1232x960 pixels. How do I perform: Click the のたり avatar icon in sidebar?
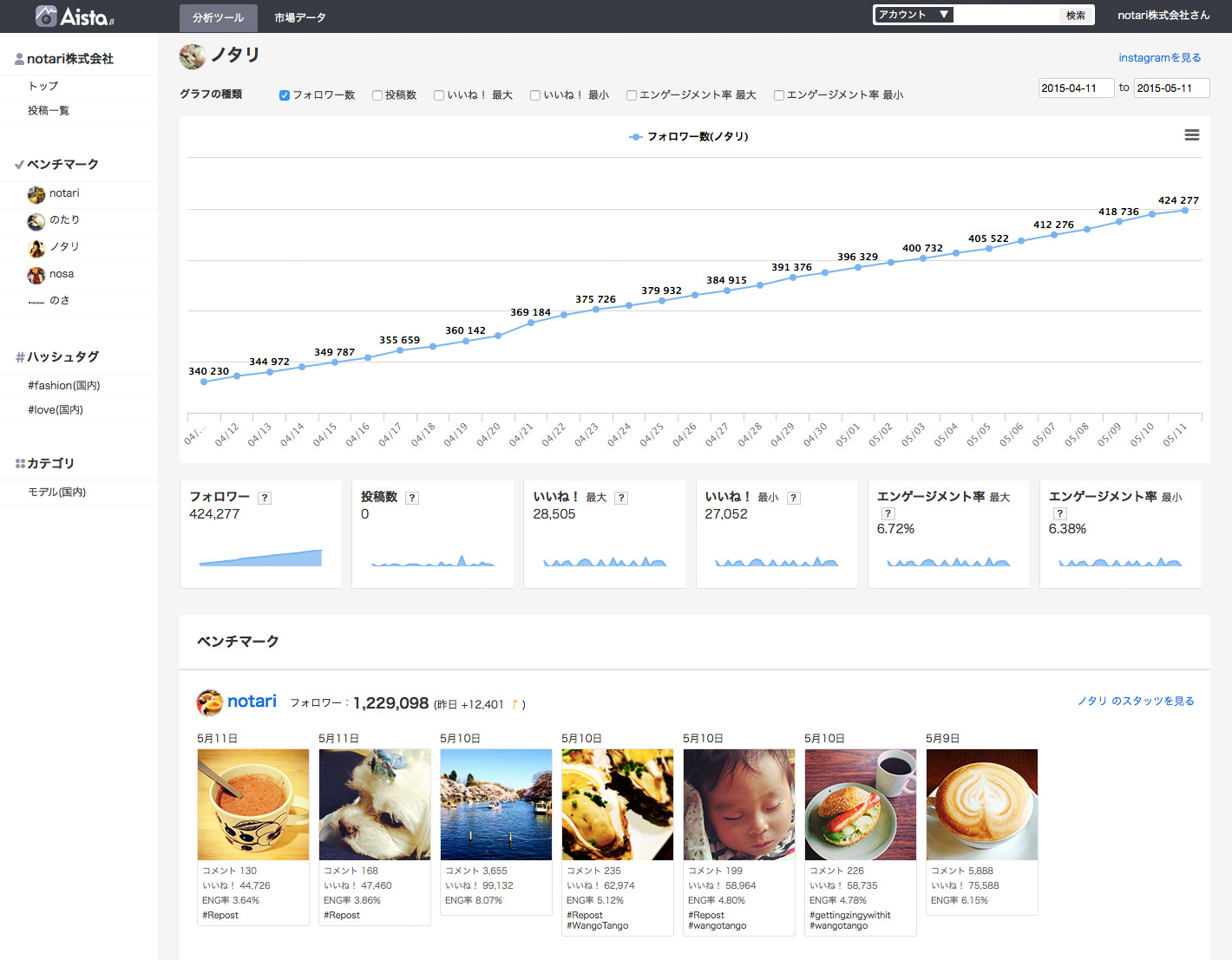click(x=36, y=221)
